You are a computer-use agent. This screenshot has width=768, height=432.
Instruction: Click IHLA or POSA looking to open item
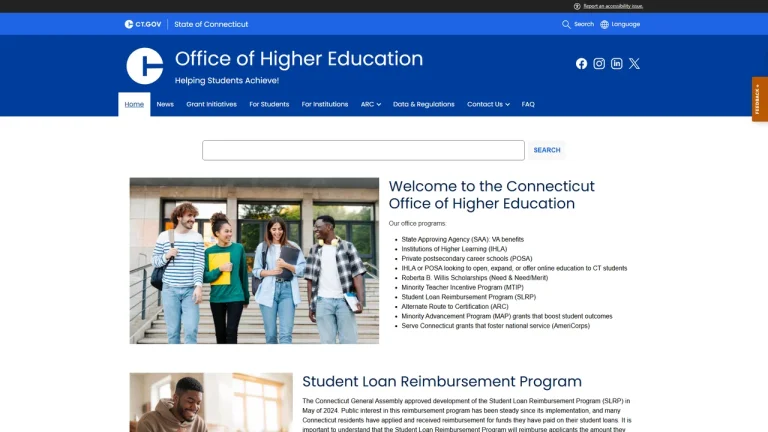(514, 268)
